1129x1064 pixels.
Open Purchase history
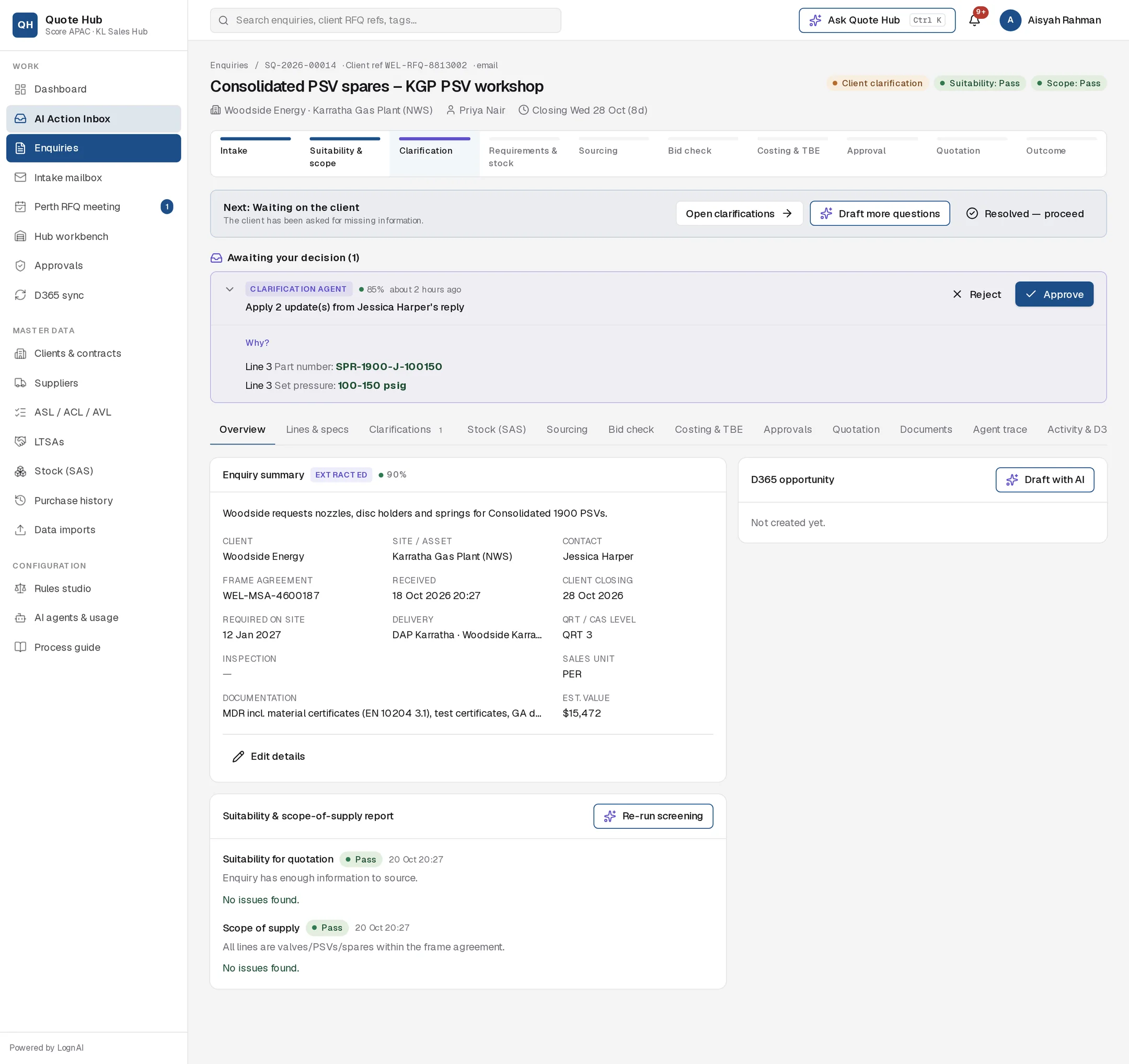[94, 501]
